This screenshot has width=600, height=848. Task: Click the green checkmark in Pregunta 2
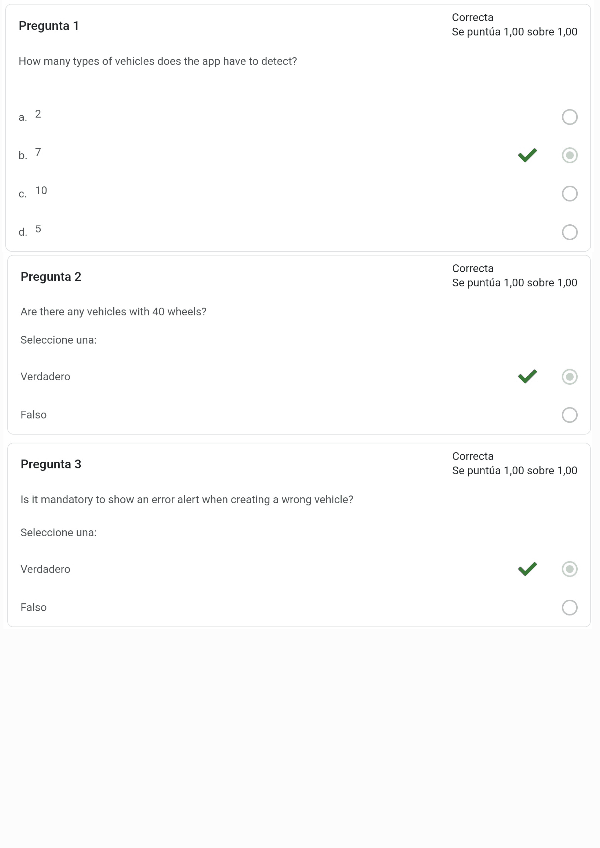(x=527, y=377)
